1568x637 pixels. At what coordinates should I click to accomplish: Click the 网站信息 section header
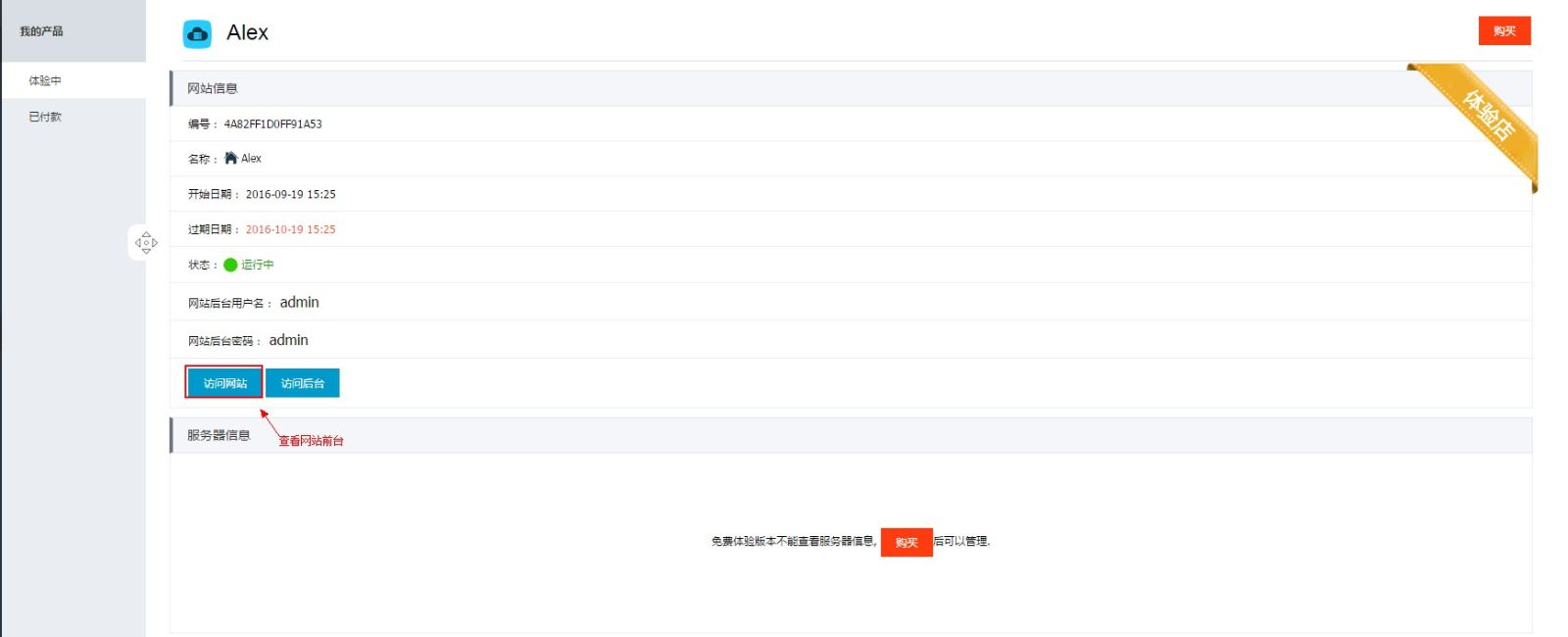(x=213, y=88)
